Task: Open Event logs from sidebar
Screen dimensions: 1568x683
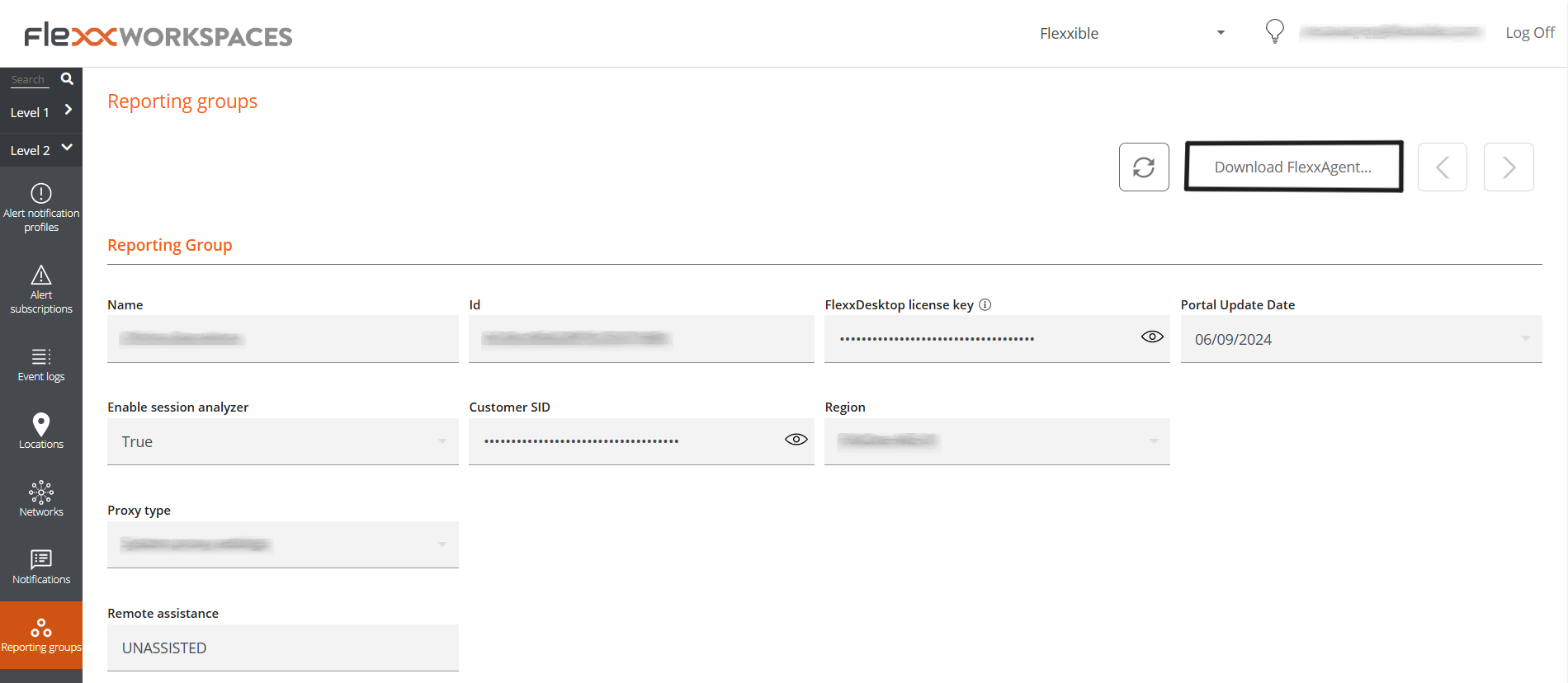Action: tap(41, 365)
